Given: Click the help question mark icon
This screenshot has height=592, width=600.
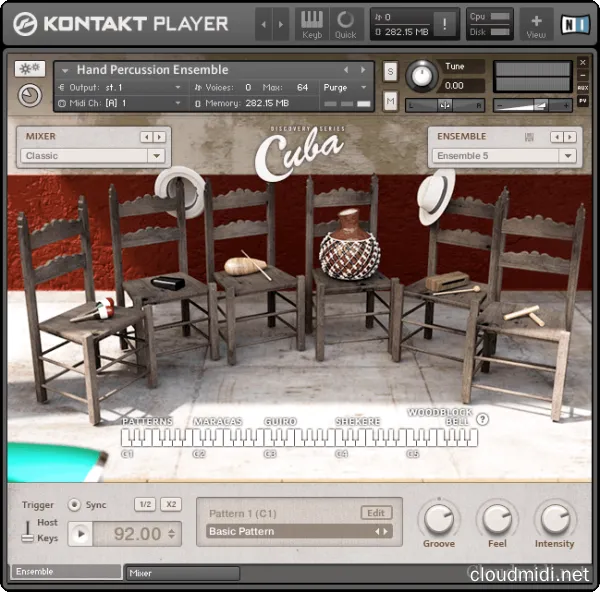Looking at the screenshot, I should tap(483, 420).
